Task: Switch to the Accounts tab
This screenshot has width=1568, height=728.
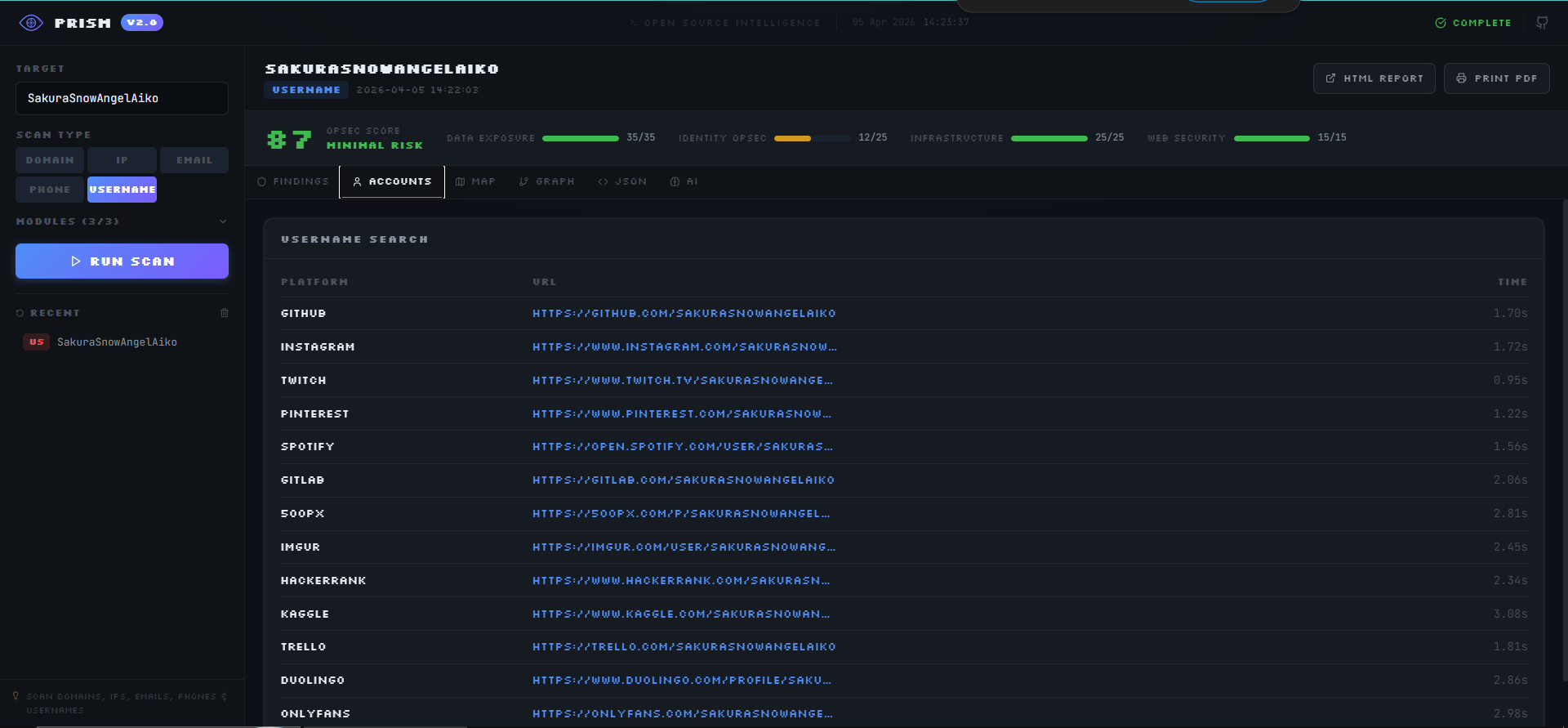Action: click(x=392, y=181)
